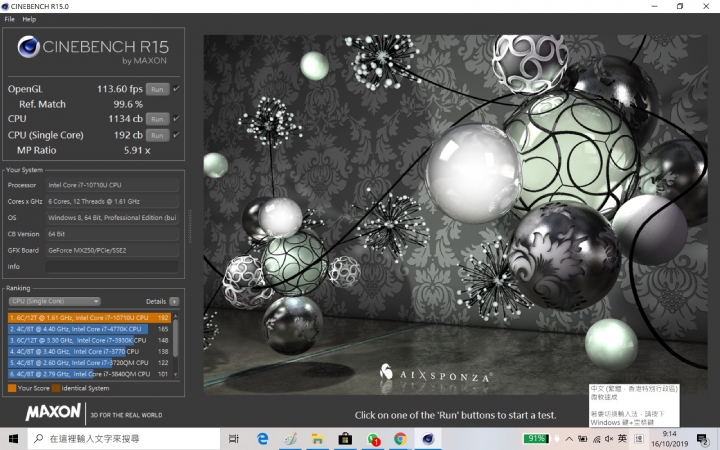Viewport: 720px width, 450px height.
Task: Open WhatsApp with the notification badge
Action: pyautogui.click(x=373, y=439)
